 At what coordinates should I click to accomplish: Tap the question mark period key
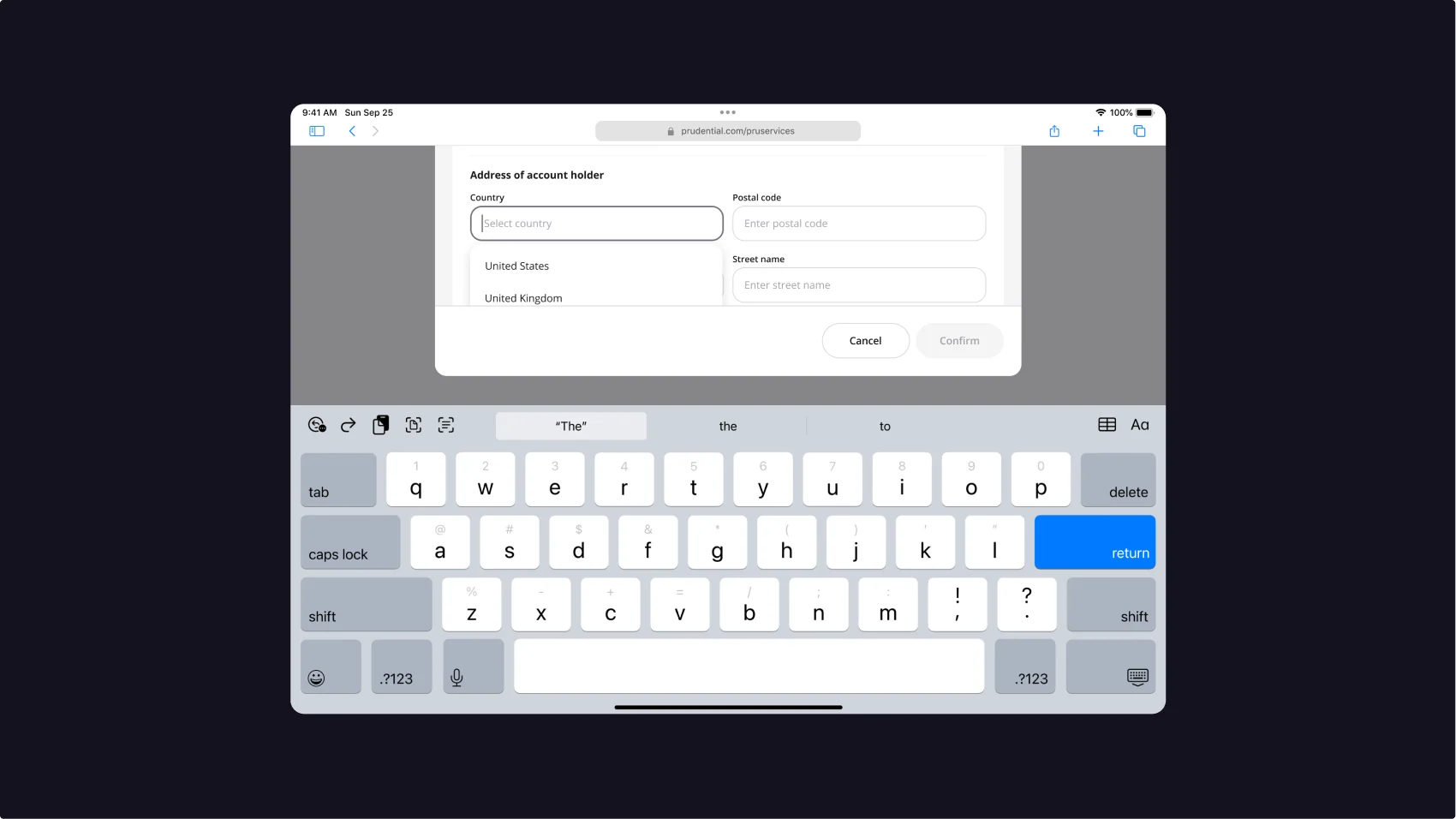click(1027, 605)
